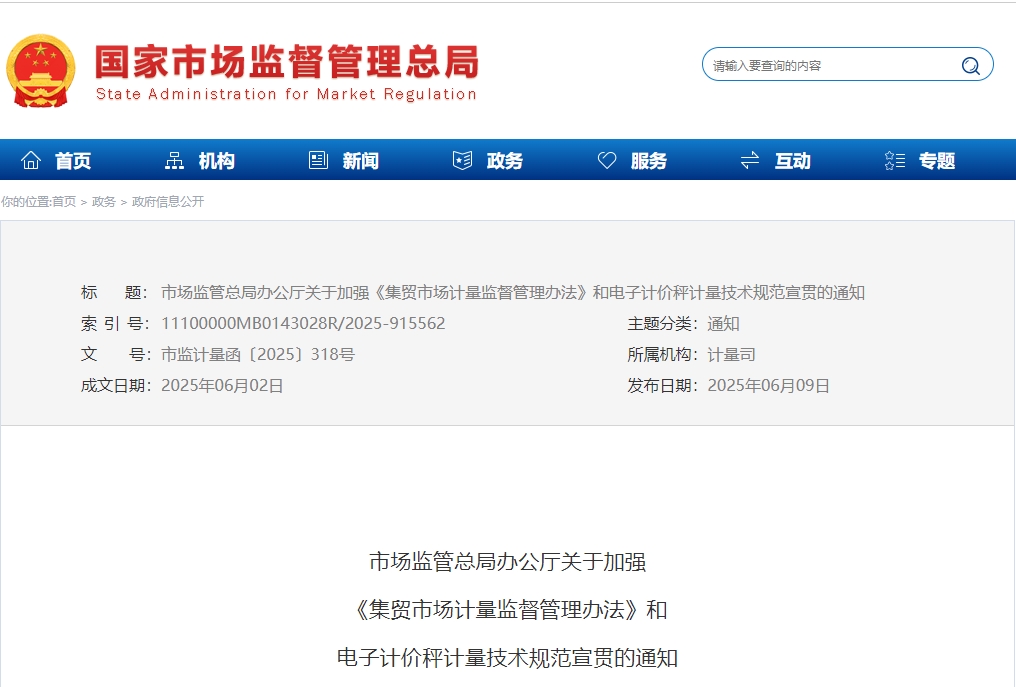
Task: Click heading line 《集贸市场计量监督管理办法》和
Action: pyautogui.click(x=509, y=609)
